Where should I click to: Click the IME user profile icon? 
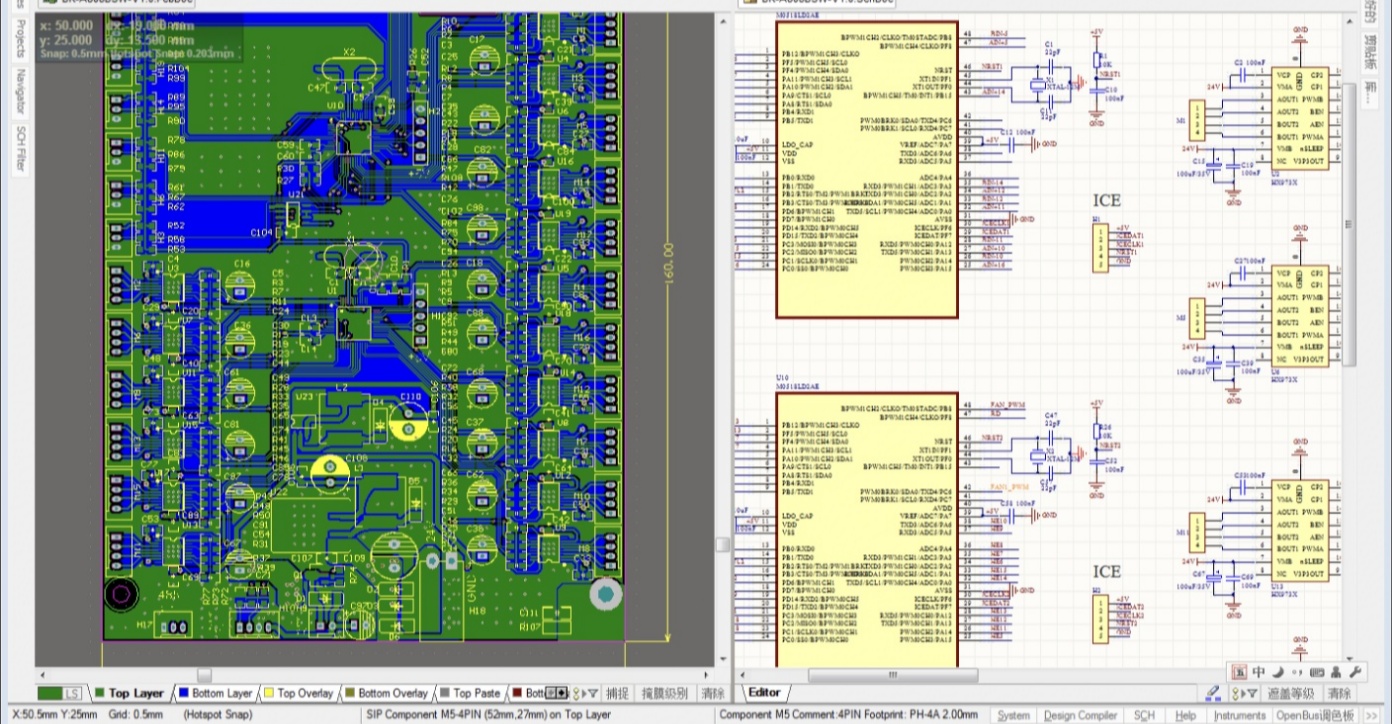[x=1337, y=672]
